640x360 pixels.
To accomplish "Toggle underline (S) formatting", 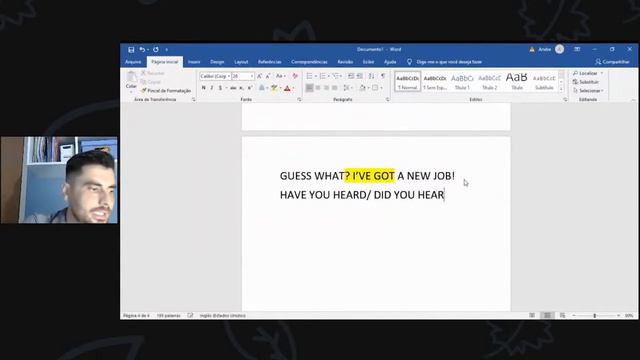I will [220, 88].
